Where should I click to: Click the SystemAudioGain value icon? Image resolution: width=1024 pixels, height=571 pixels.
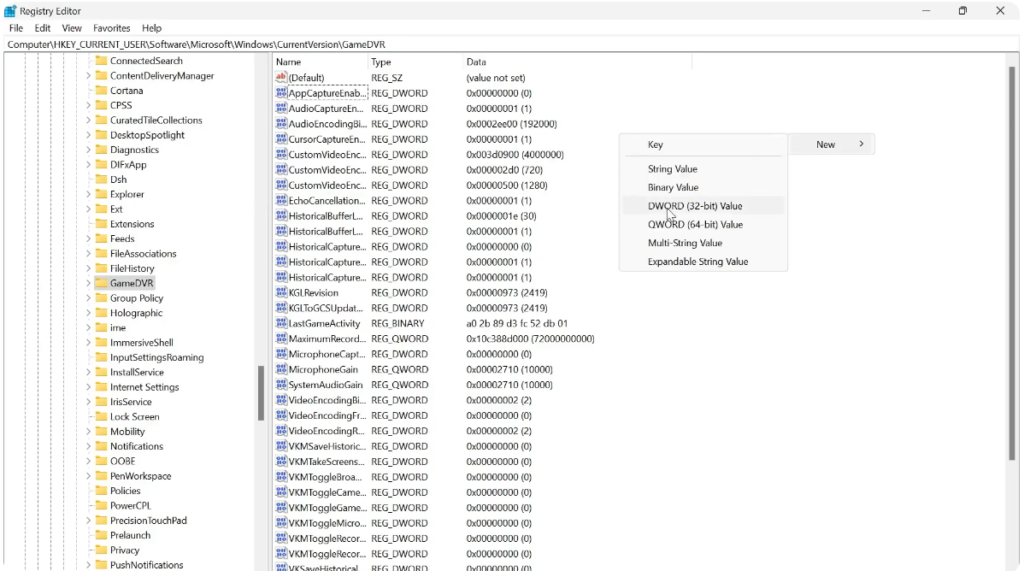pyautogui.click(x=281, y=385)
